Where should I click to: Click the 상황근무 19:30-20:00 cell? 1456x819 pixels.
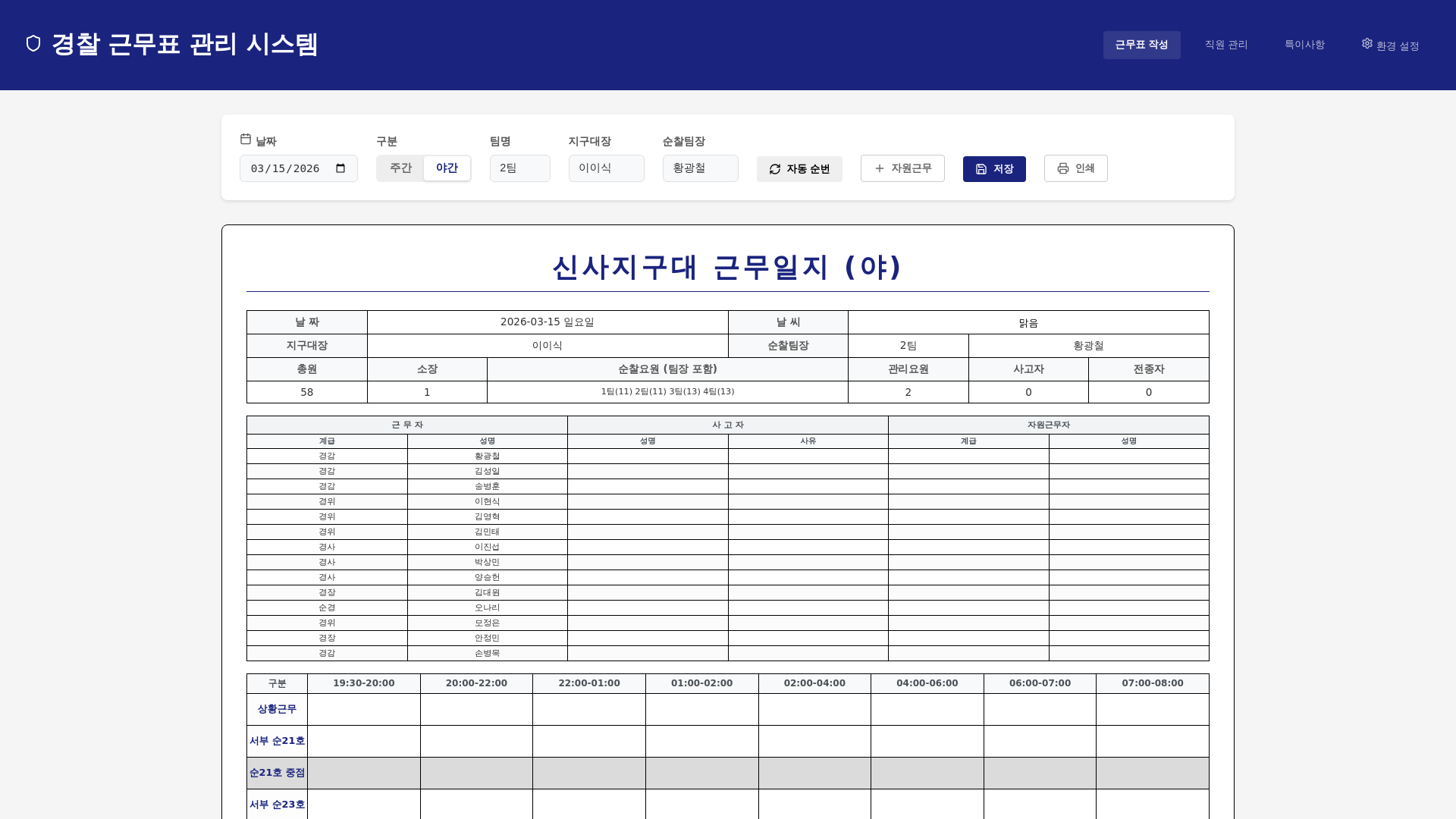tap(364, 709)
